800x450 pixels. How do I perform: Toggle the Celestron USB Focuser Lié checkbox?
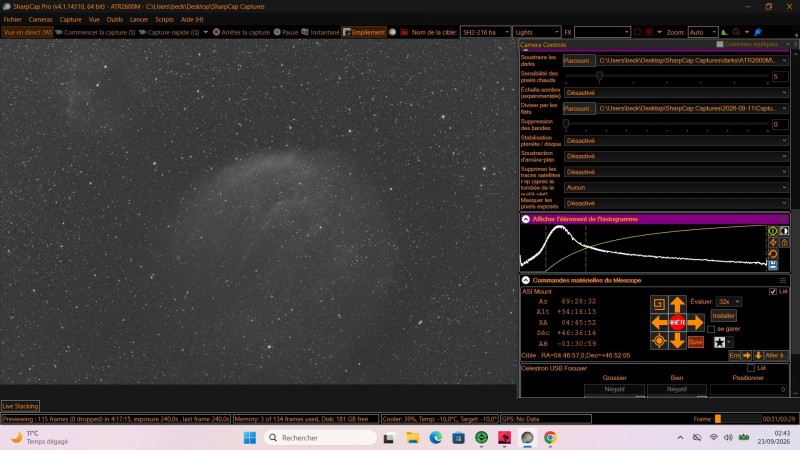[x=751, y=368]
